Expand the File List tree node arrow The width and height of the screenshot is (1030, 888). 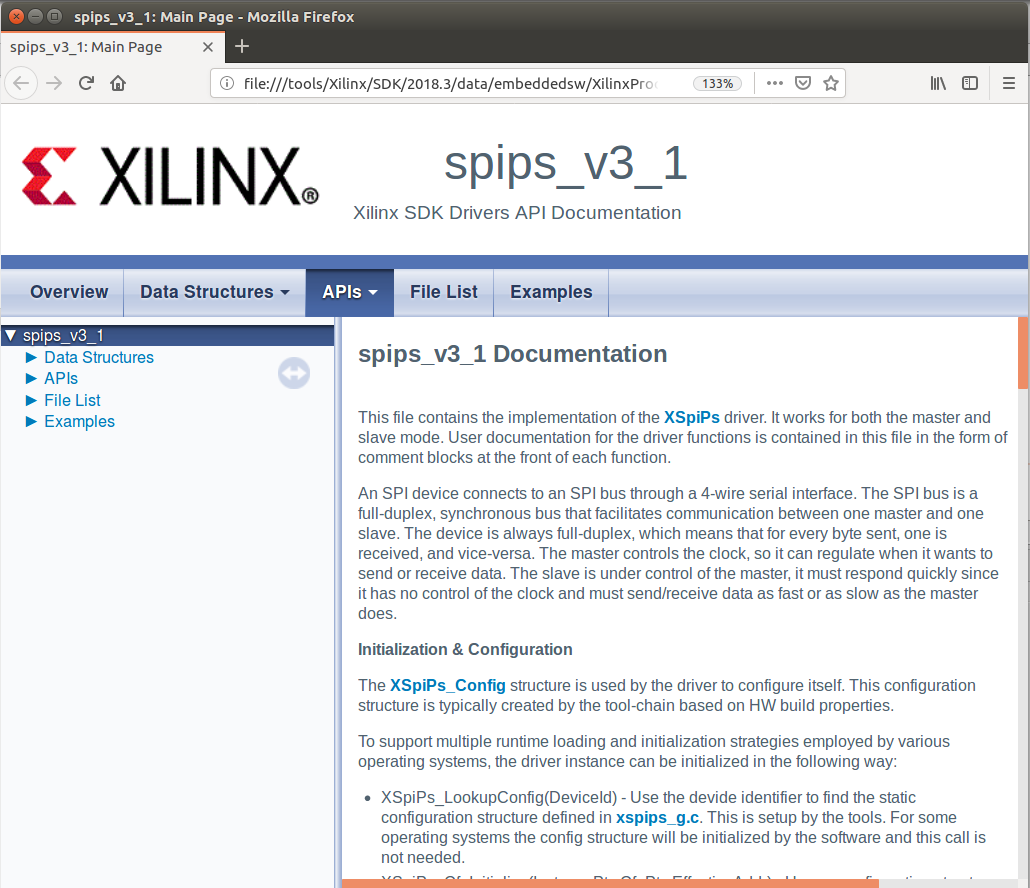31,400
